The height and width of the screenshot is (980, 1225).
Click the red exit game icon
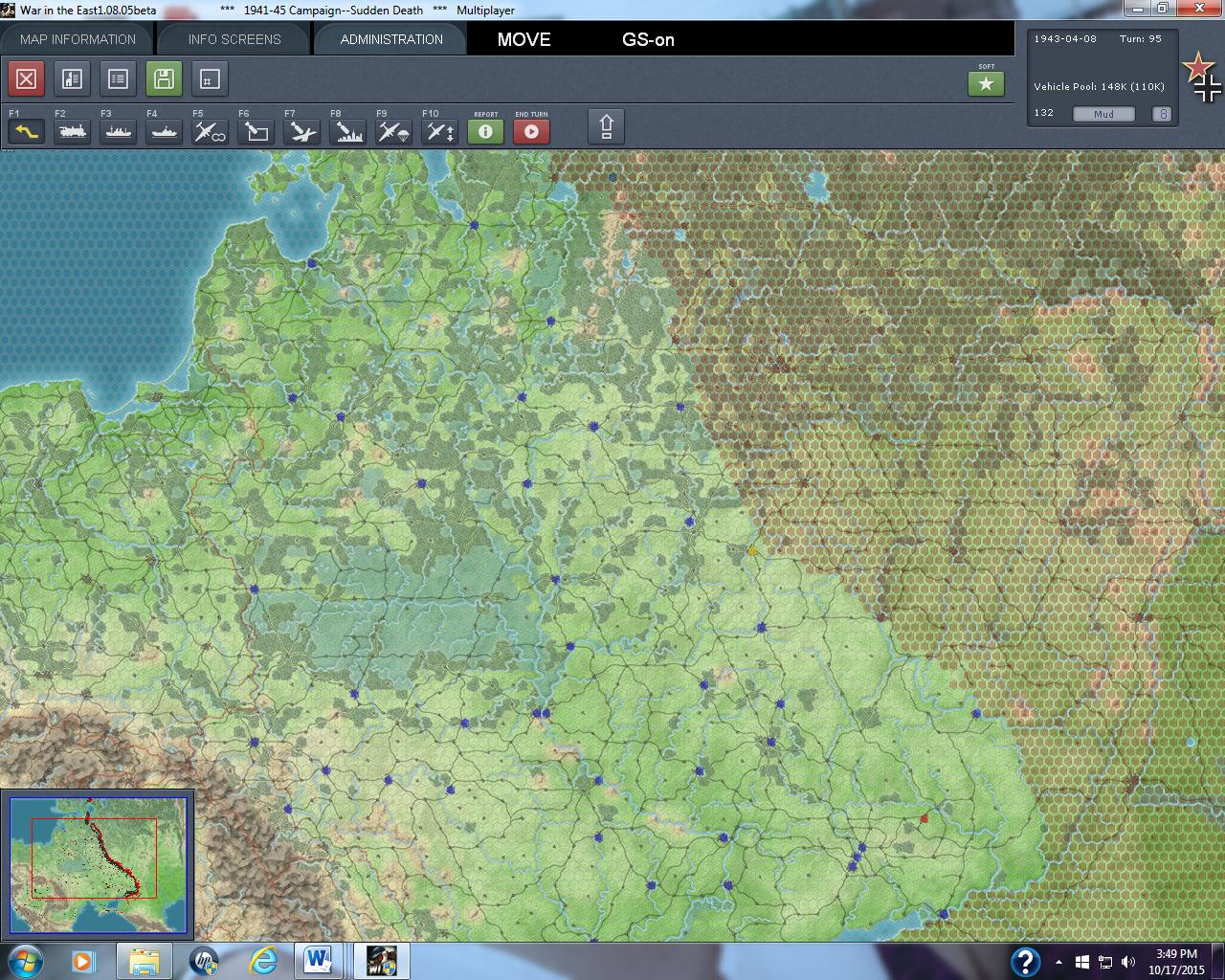pyautogui.click(x=27, y=78)
